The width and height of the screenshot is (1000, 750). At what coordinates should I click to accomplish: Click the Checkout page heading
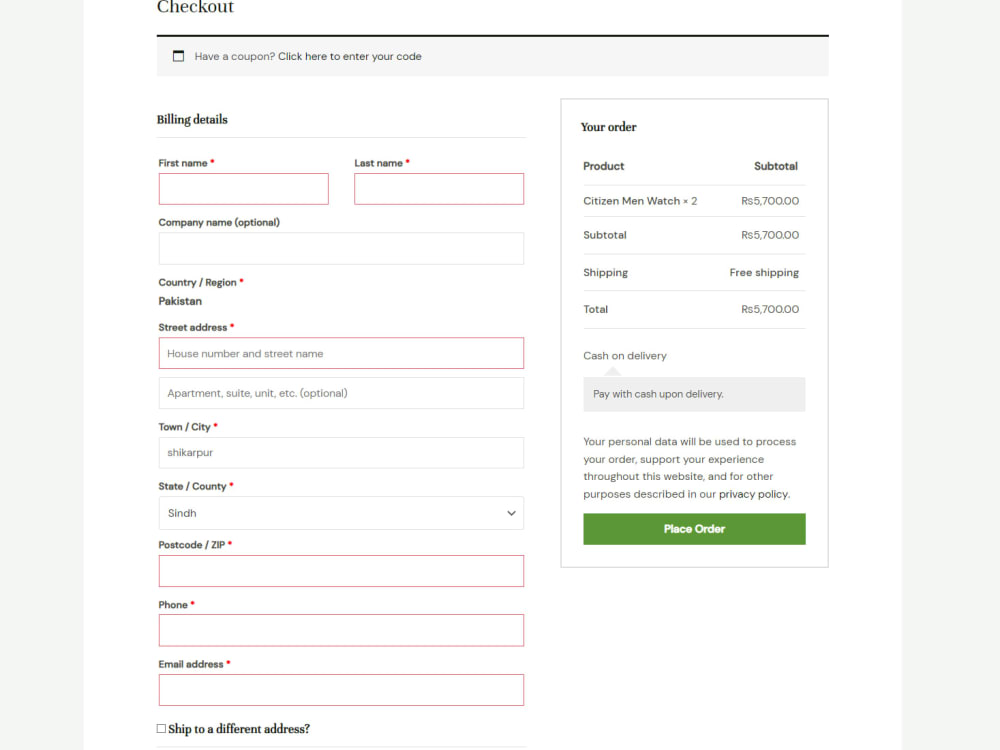pyautogui.click(x=195, y=8)
